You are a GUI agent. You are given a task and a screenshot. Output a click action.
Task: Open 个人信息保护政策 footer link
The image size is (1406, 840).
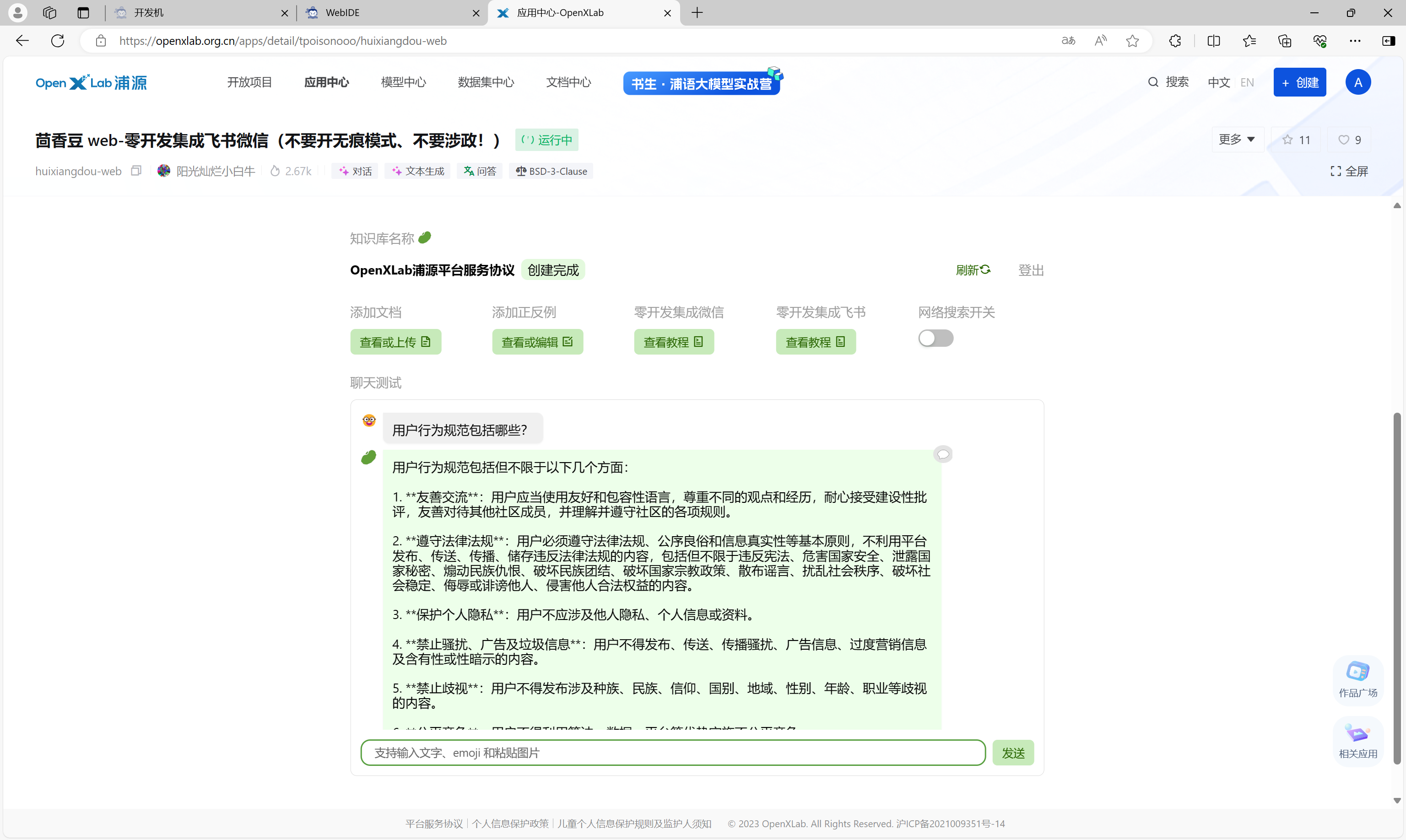click(510, 824)
